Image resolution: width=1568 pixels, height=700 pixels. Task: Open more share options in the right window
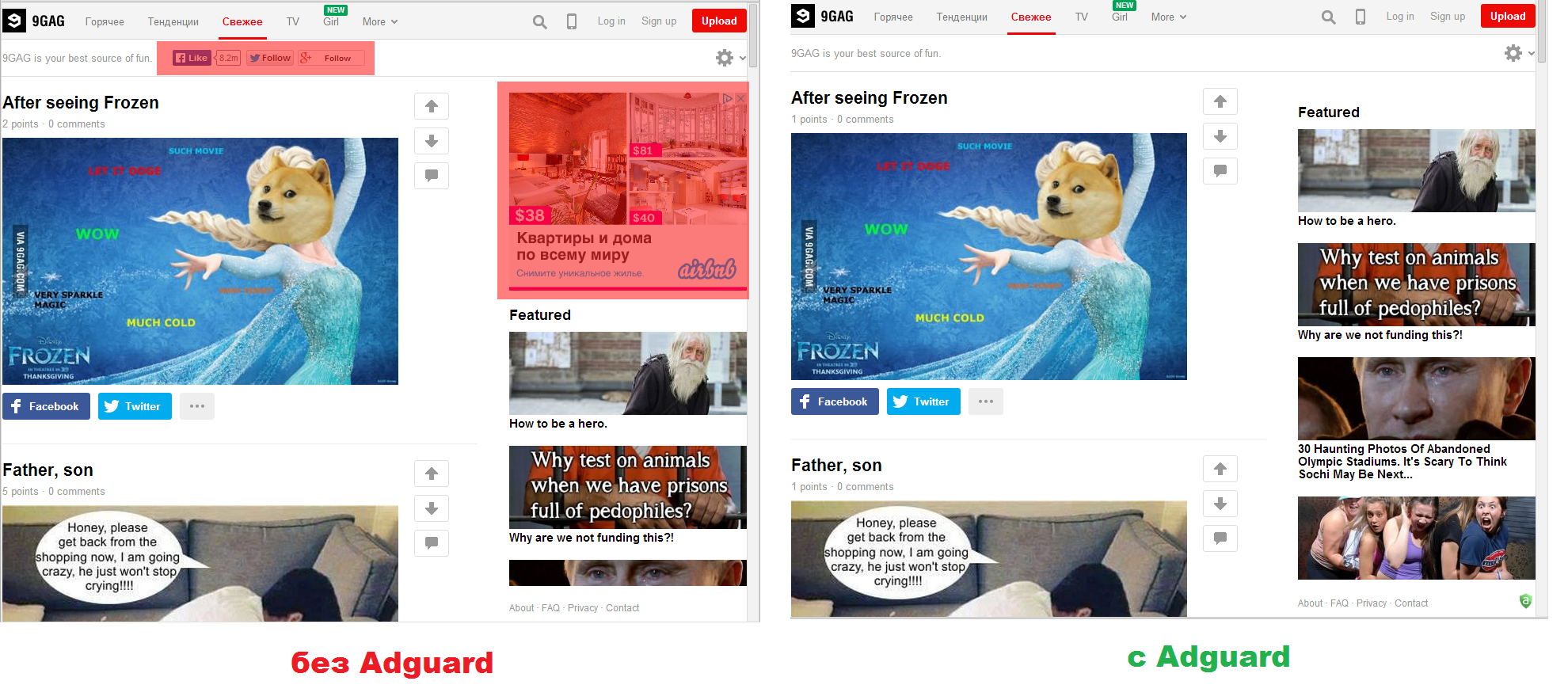pyautogui.click(x=986, y=401)
